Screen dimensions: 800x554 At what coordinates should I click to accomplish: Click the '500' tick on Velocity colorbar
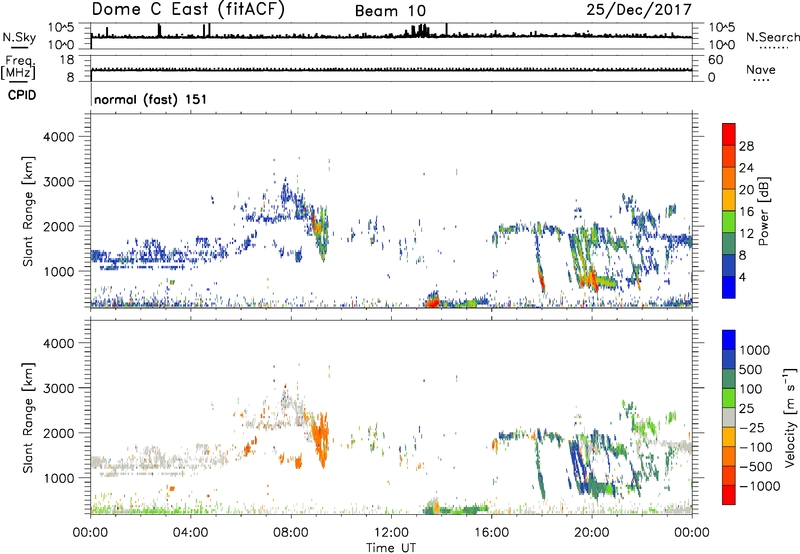point(749,369)
